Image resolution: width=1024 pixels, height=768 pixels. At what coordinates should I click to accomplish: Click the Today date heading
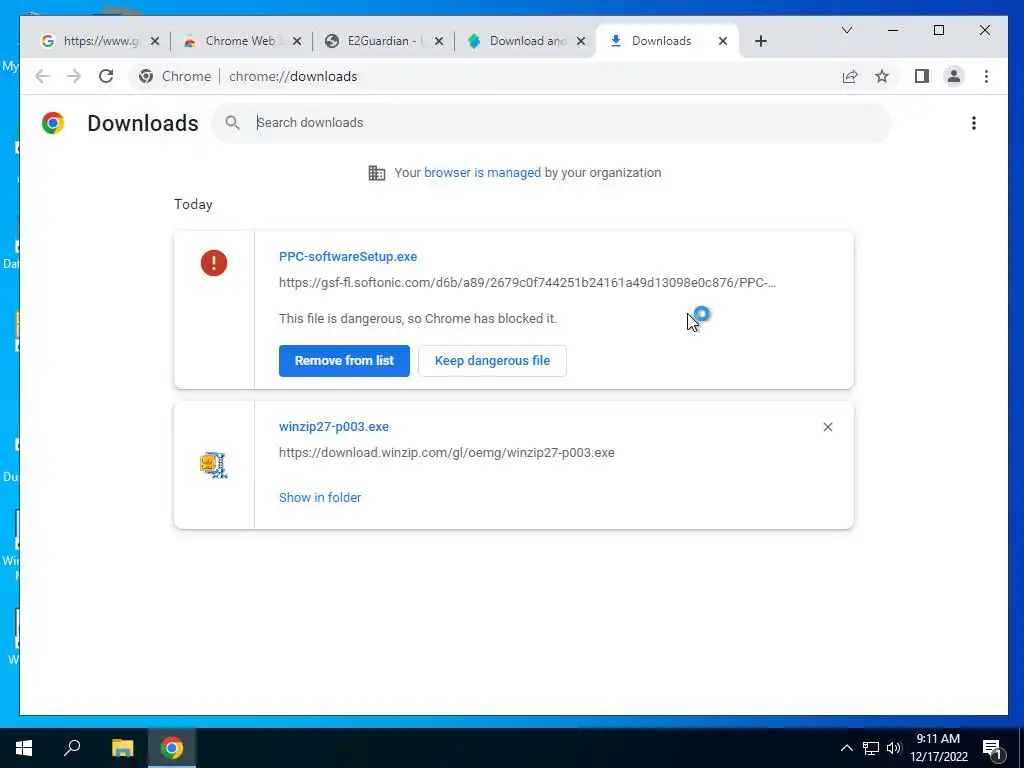(x=193, y=204)
